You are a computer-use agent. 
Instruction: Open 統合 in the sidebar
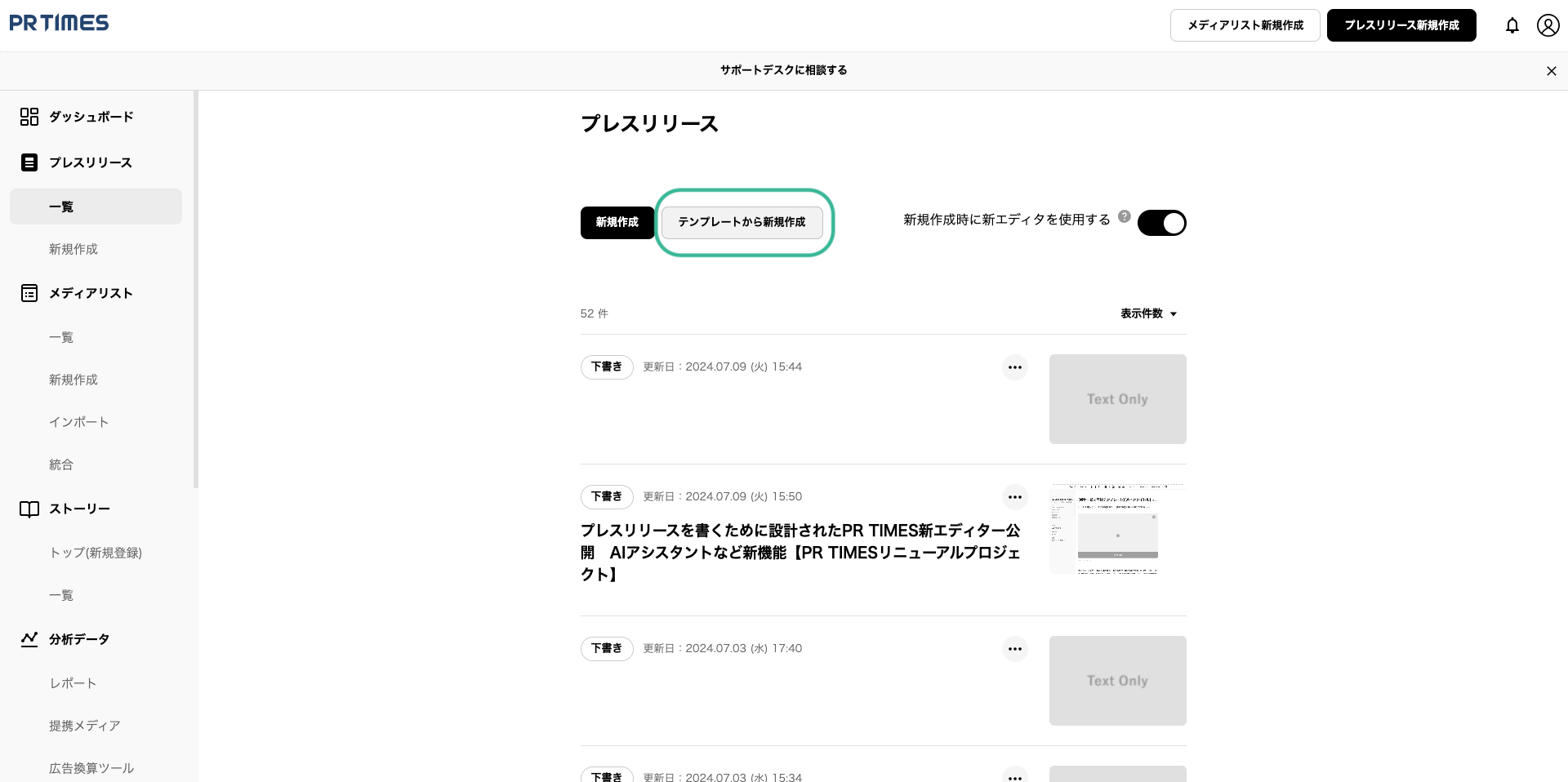pos(61,464)
